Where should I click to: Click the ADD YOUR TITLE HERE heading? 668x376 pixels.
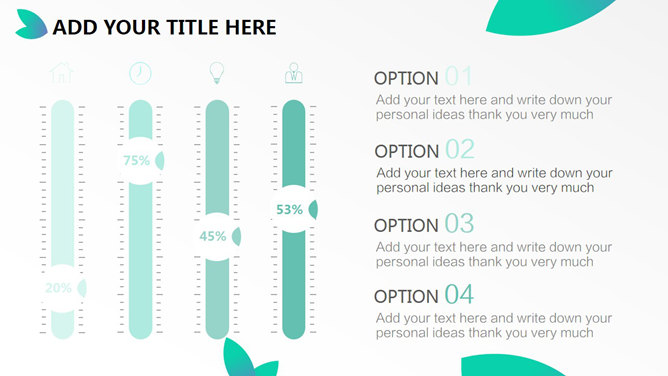pos(164,27)
